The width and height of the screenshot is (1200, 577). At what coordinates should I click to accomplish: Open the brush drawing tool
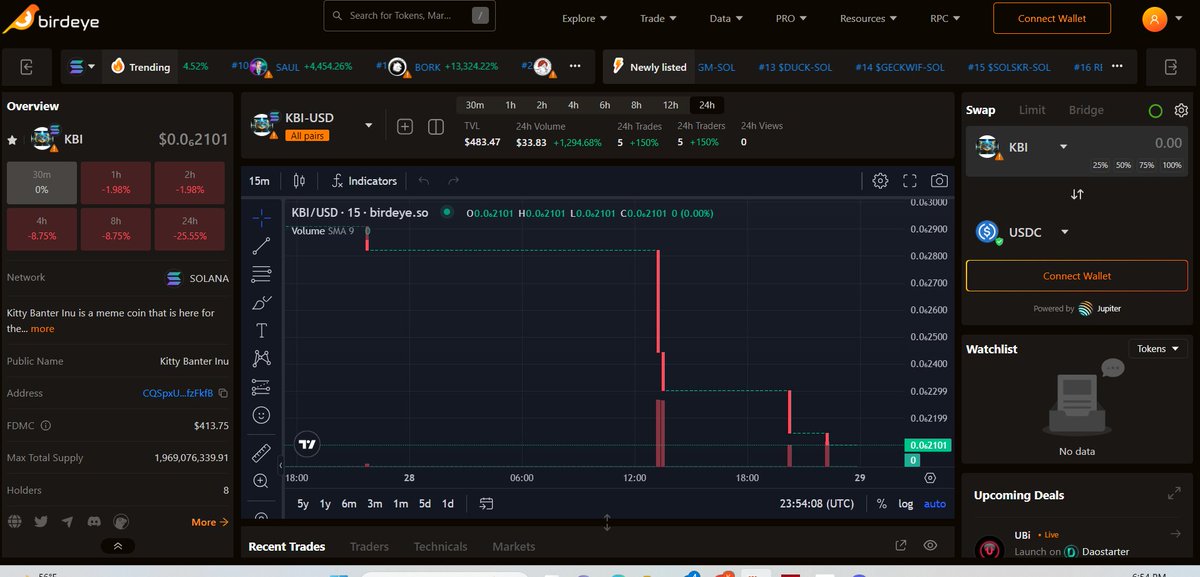(261, 302)
